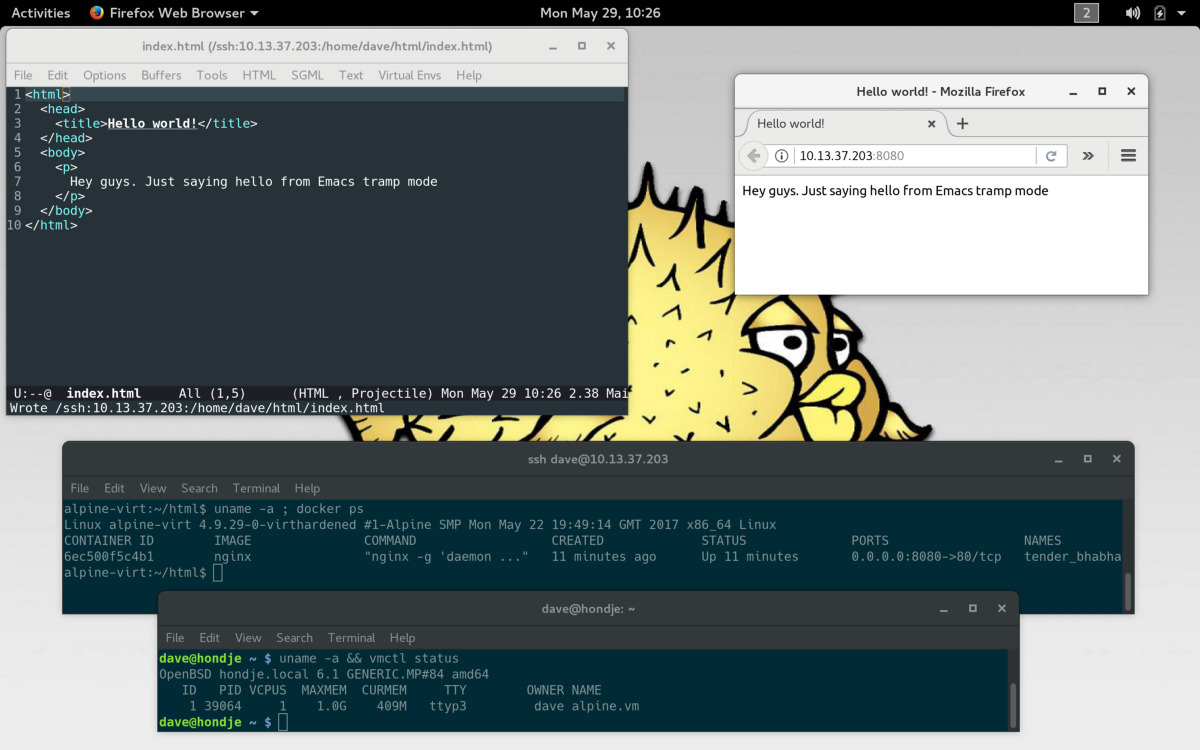This screenshot has width=1200, height=750.
Task: Open the HTML menu in Emacs
Action: (259, 75)
